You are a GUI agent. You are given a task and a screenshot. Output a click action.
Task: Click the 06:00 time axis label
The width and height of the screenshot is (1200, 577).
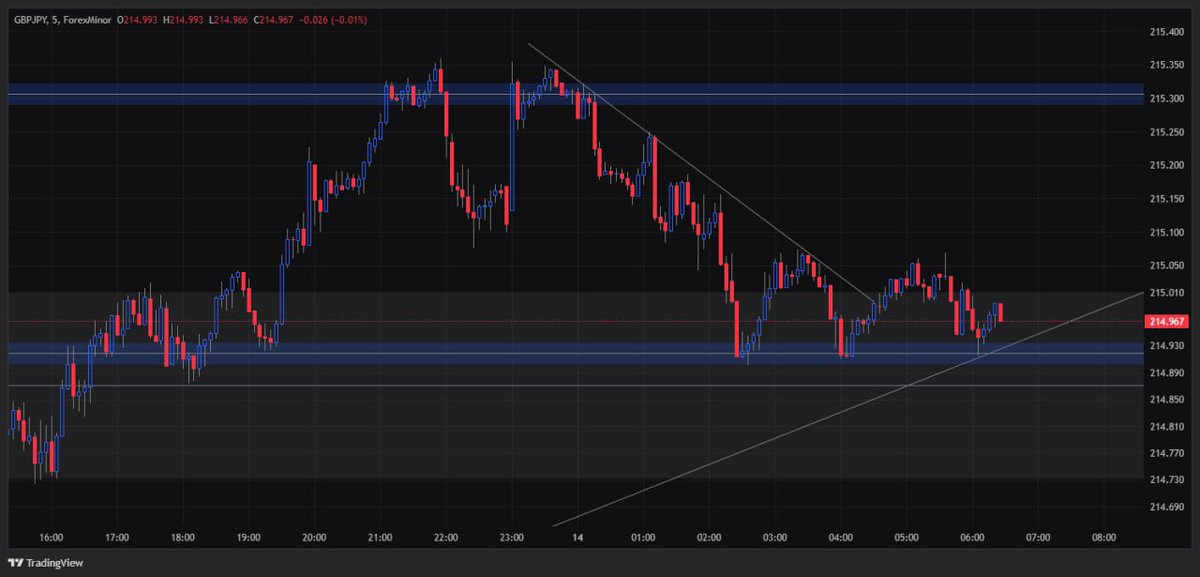coord(972,537)
